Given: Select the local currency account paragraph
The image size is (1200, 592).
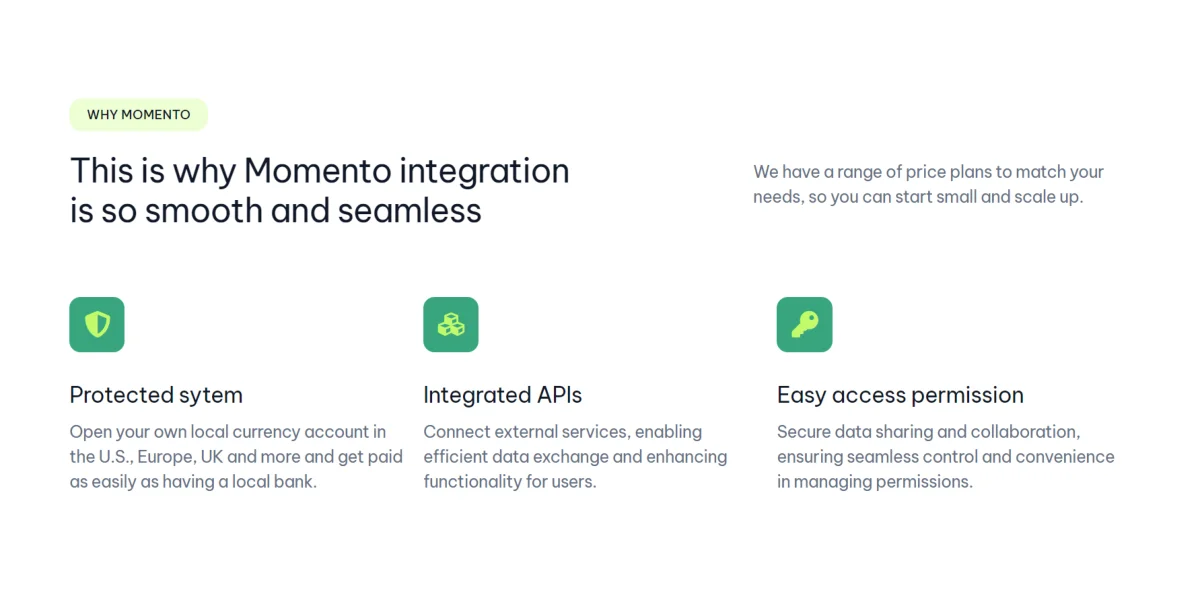Looking at the screenshot, I should point(236,457).
